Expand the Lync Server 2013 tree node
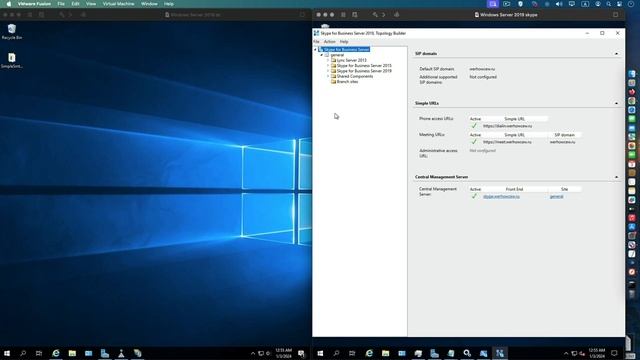Viewport: 640px width, 360px height. [x=328, y=60]
